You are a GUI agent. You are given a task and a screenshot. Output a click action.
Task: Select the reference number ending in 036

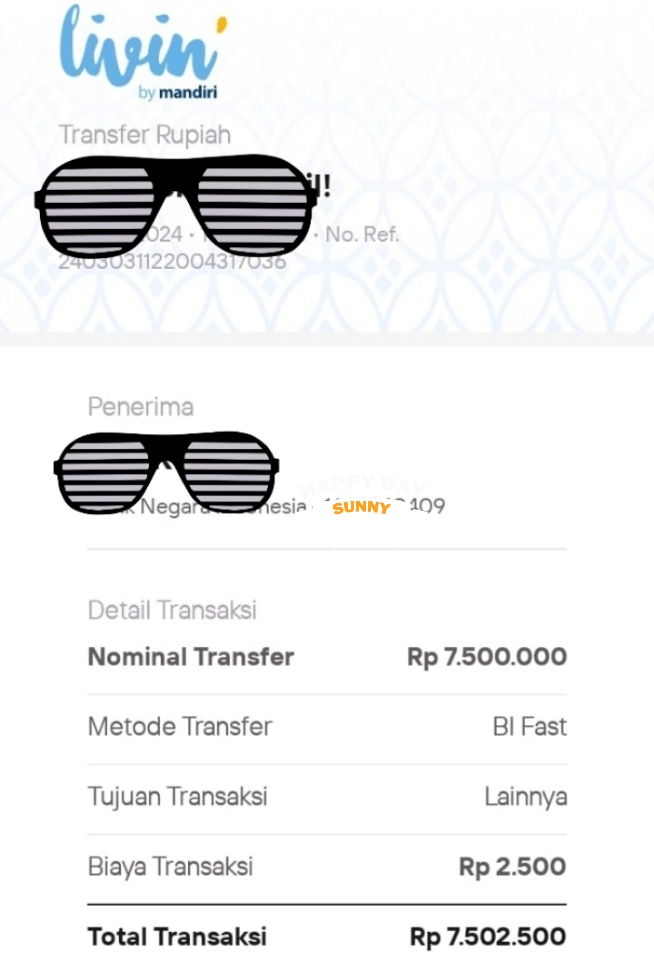click(172, 261)
